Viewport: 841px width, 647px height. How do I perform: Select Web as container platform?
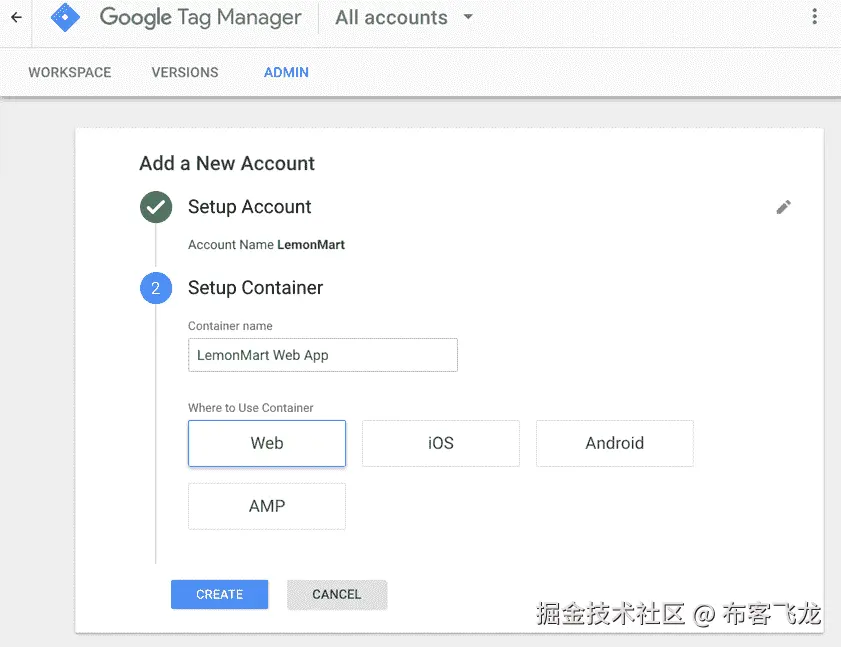coord(267,443)
